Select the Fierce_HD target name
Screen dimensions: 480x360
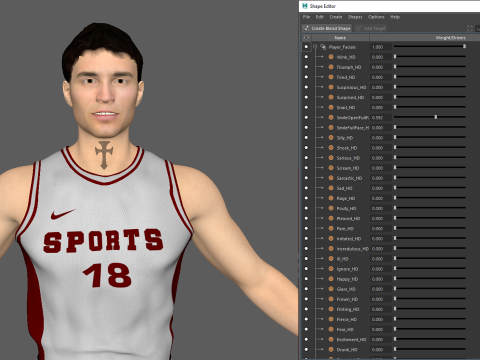tap(347, 319)
